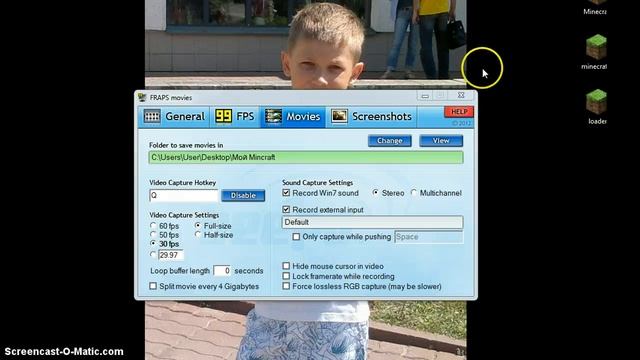Click Disable hotkey button
This screenshot has width=640, height=360.
[243, 196]
